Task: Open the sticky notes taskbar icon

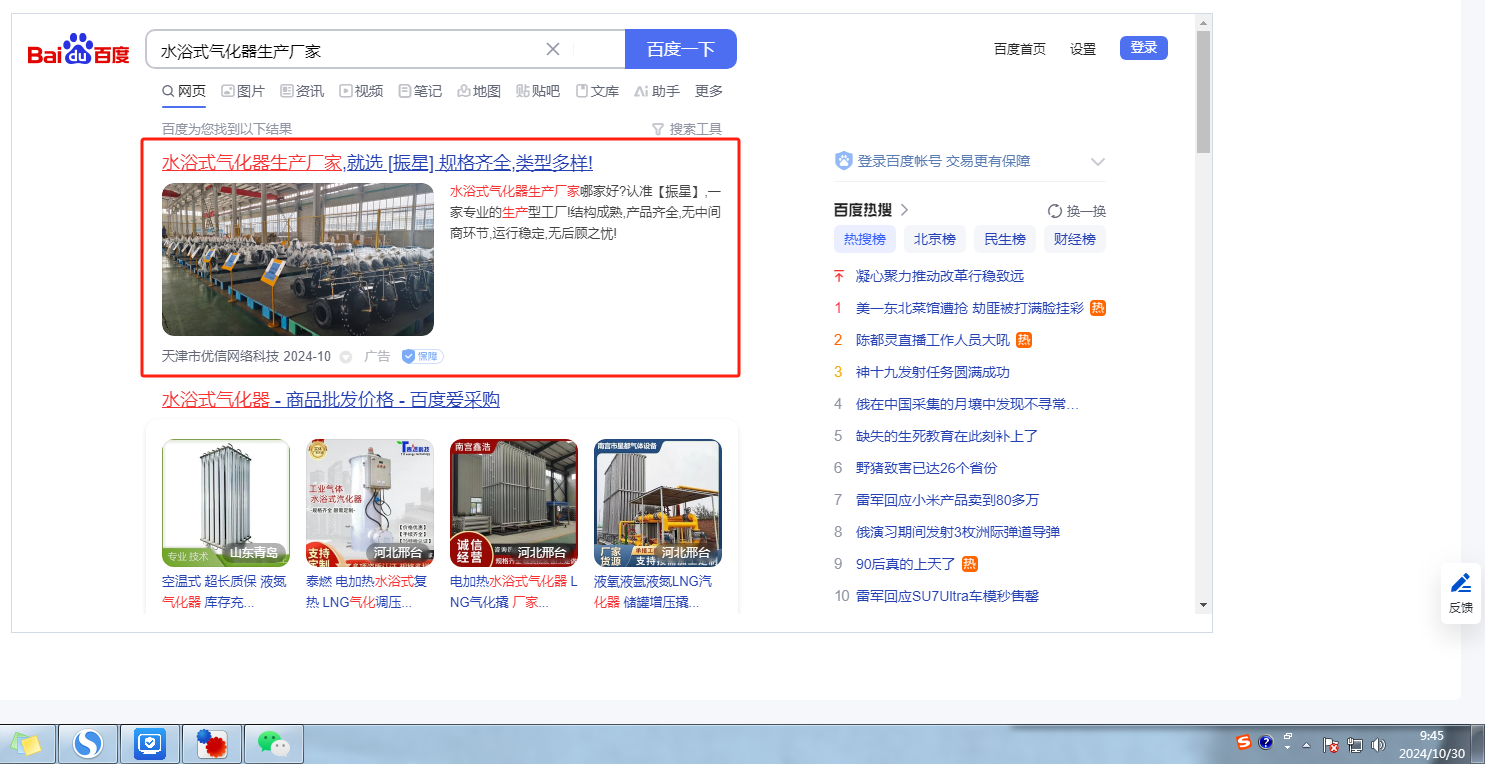Action: pyautogui.click(x=26, y=743)
